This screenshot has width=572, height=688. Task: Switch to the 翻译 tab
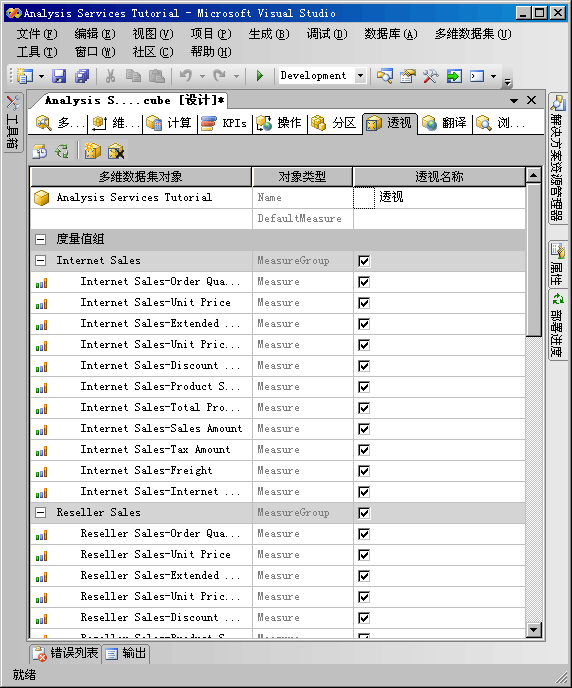[444, 123]
